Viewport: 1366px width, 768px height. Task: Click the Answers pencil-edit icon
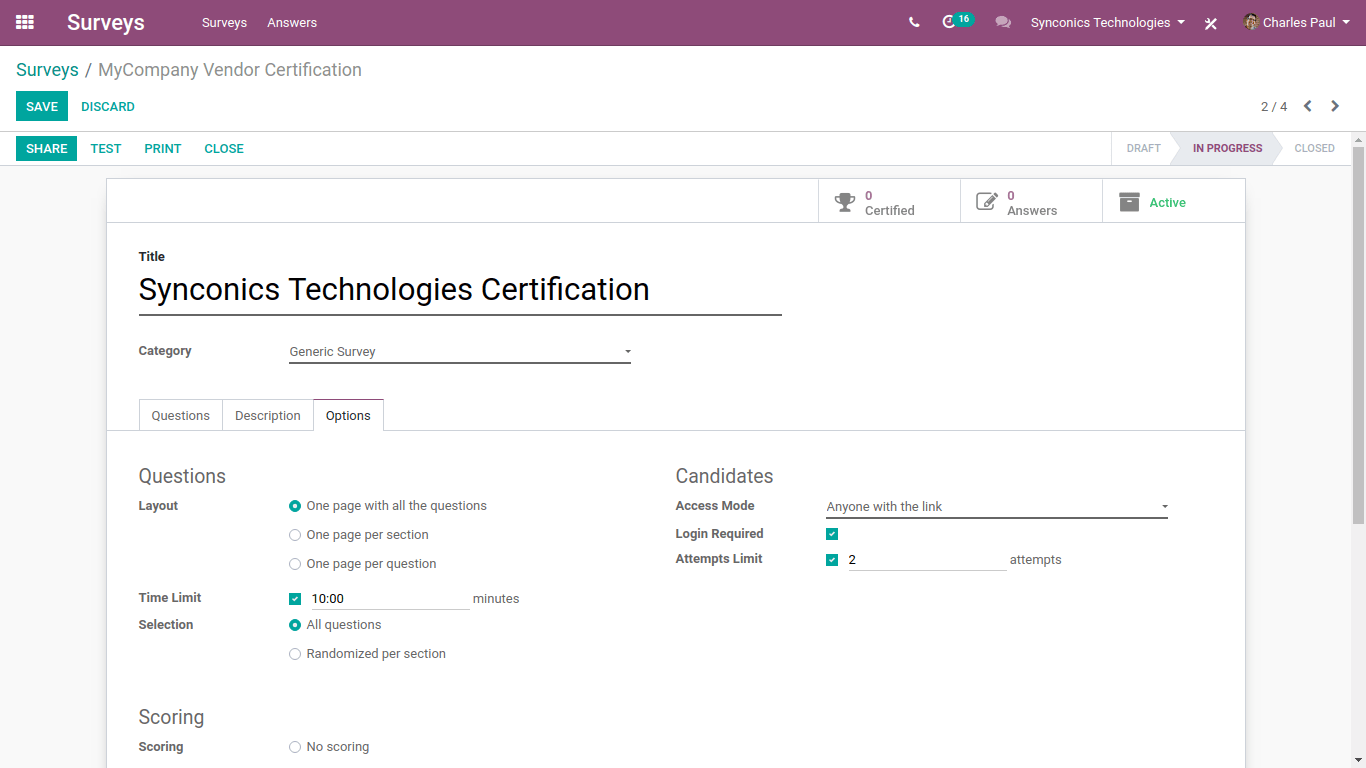coord(987,202)
